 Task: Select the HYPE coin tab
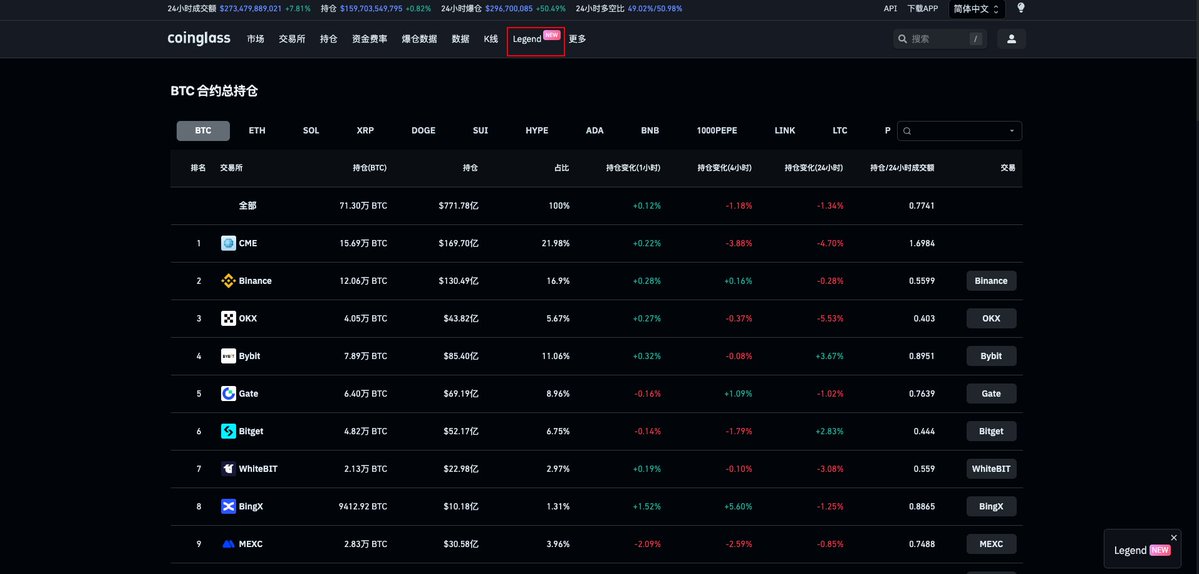click(537, 131)
